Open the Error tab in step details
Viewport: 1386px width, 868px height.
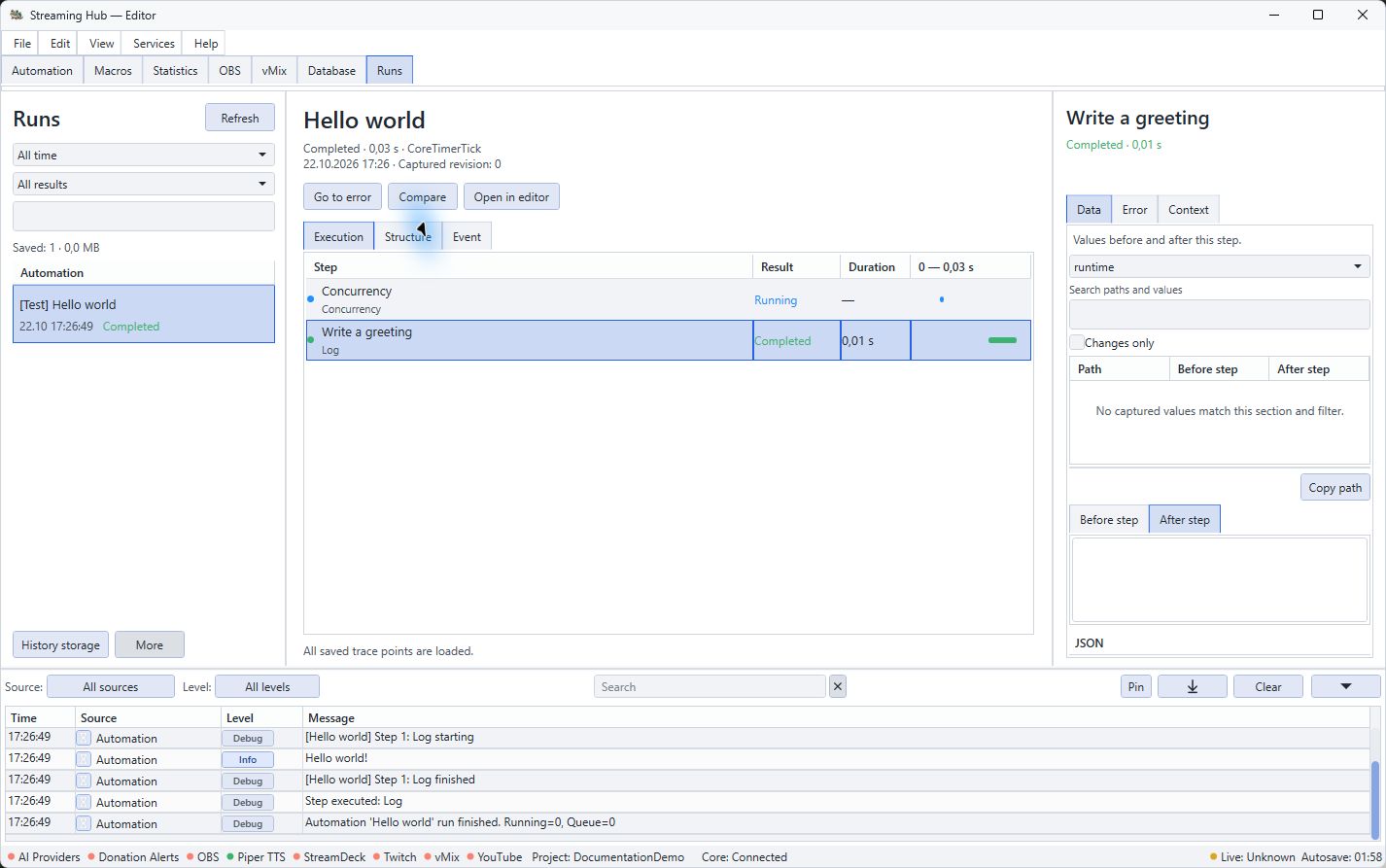click(x=1134, y=209)
